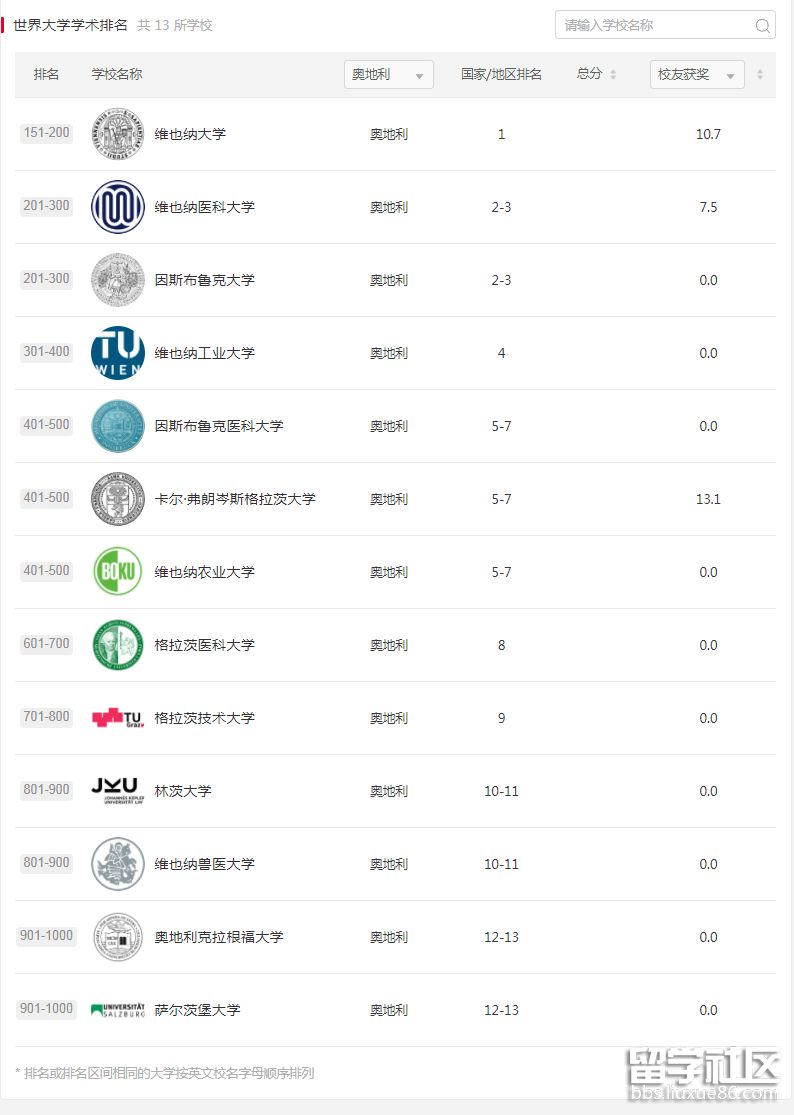This screenshot has width=794, height=1115.
Task: Open the 校友获奖 indicator dropdown
Action: [x=696, y=75]
